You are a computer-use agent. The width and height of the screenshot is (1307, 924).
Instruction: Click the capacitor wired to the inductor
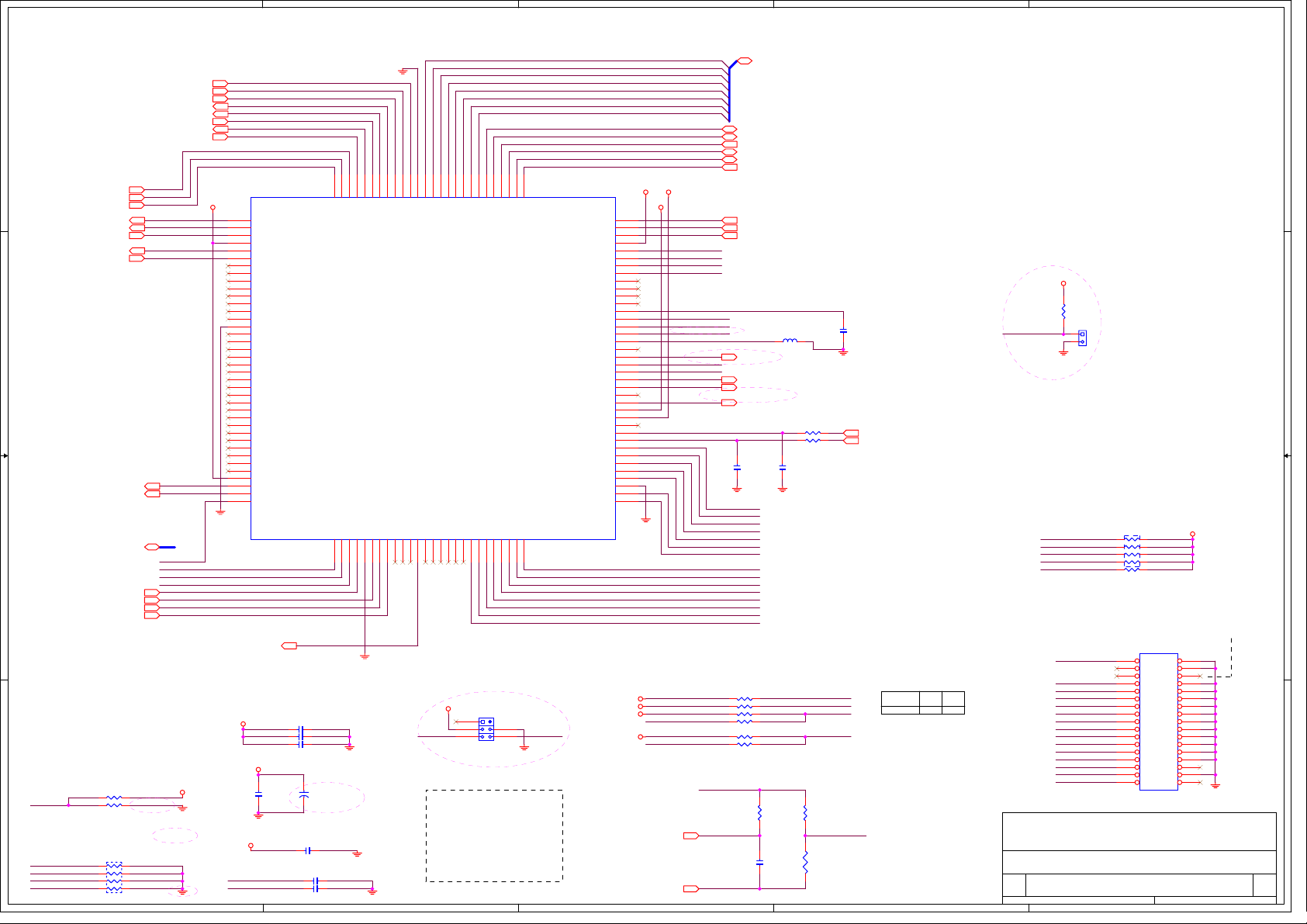tap(843, 331)
